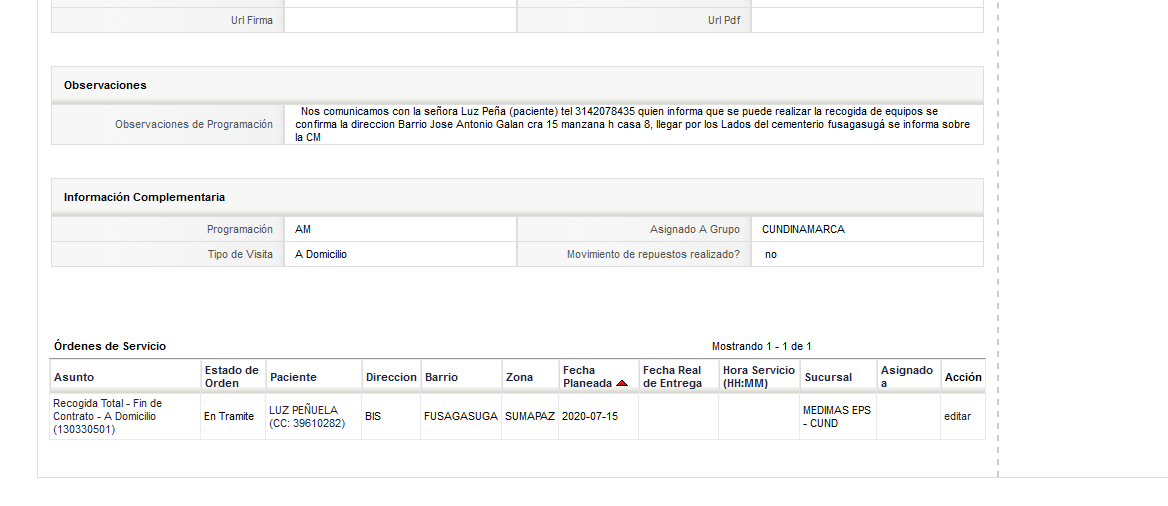Screen dimensions: 1168x506
Task: Sort table by Direccion column header
Action: pos(391,377)
